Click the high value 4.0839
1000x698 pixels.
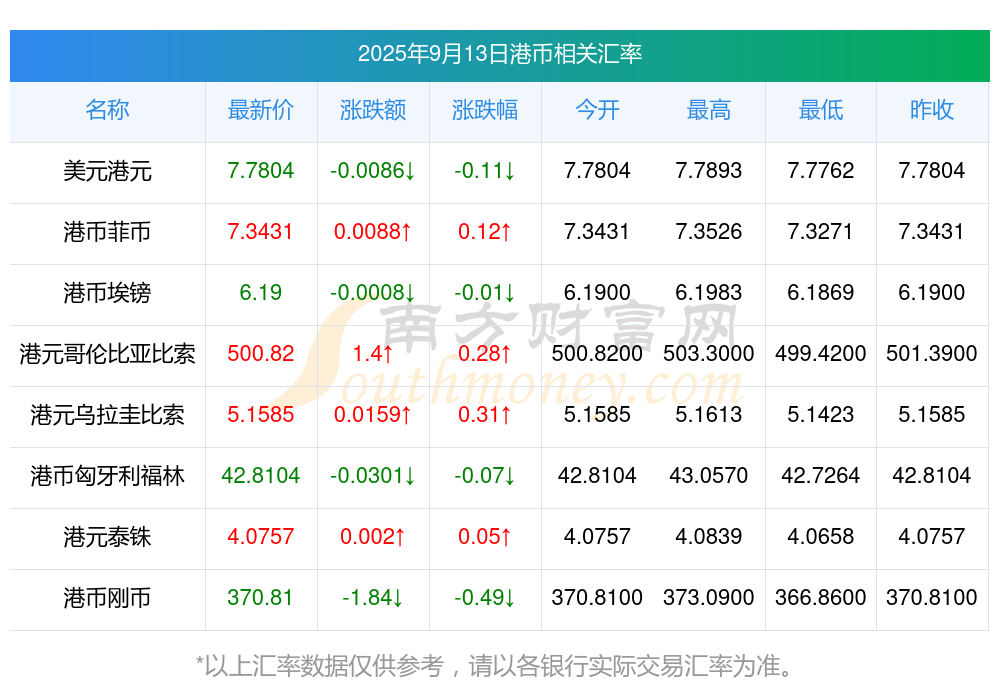pyautogui.click(x=709, y=536)
